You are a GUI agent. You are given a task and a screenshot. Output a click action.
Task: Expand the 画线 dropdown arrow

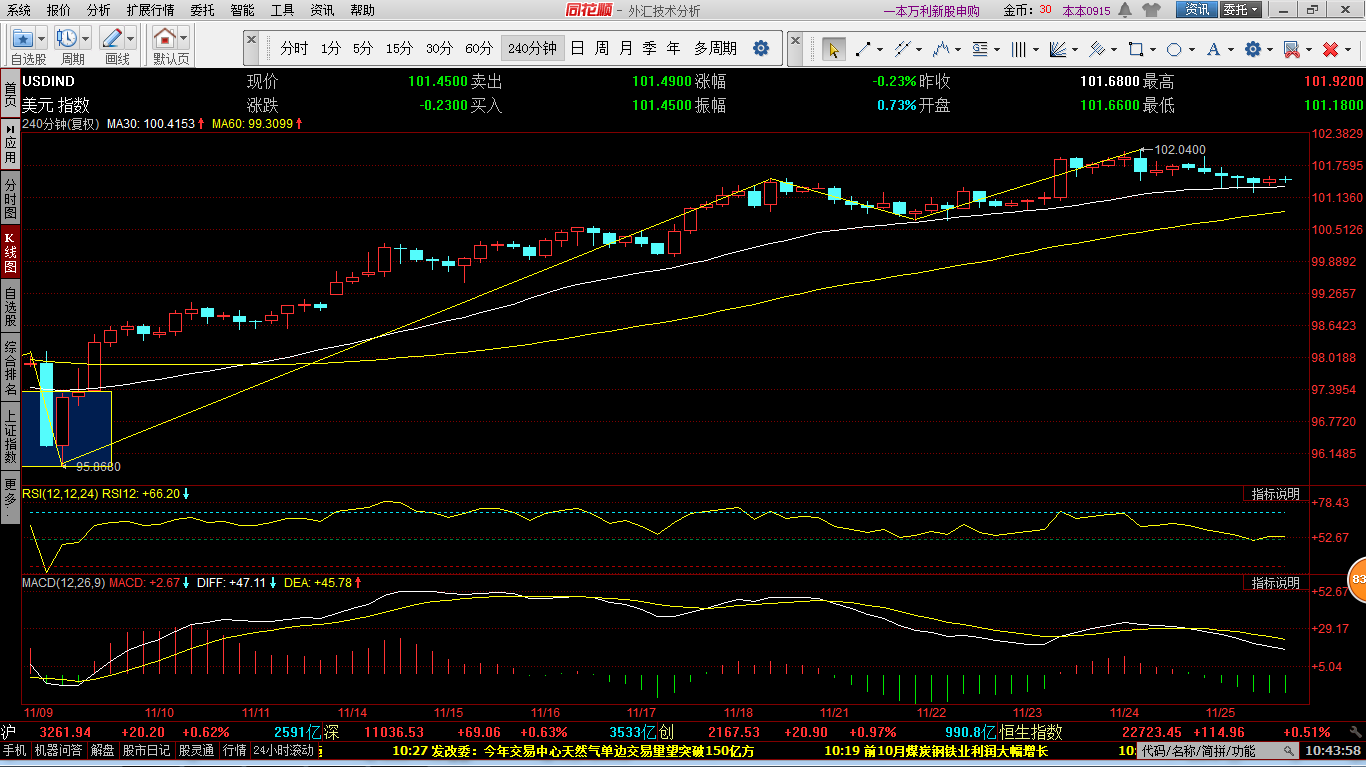click(x=130, y=39)
